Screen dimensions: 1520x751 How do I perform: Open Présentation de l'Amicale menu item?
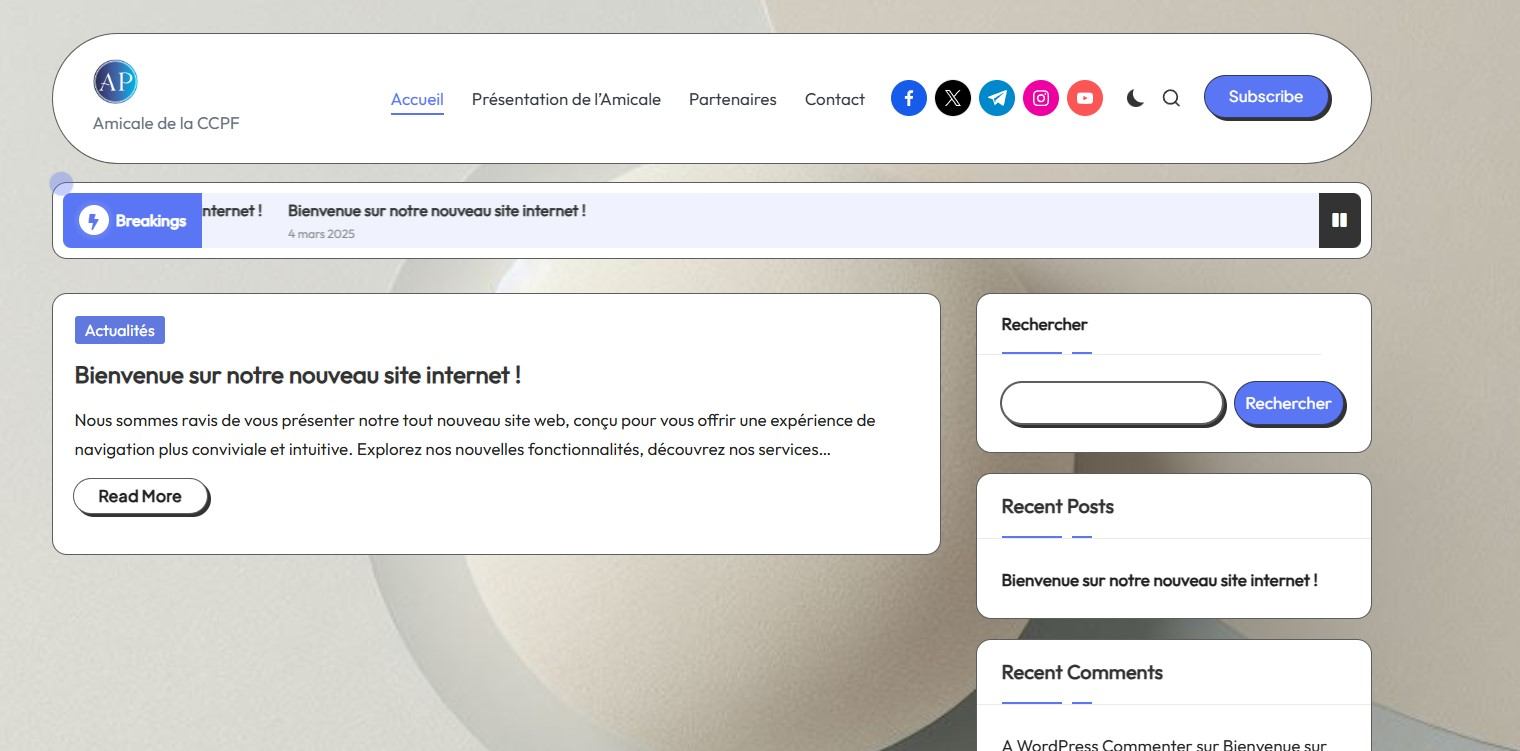tap(566, 99)
